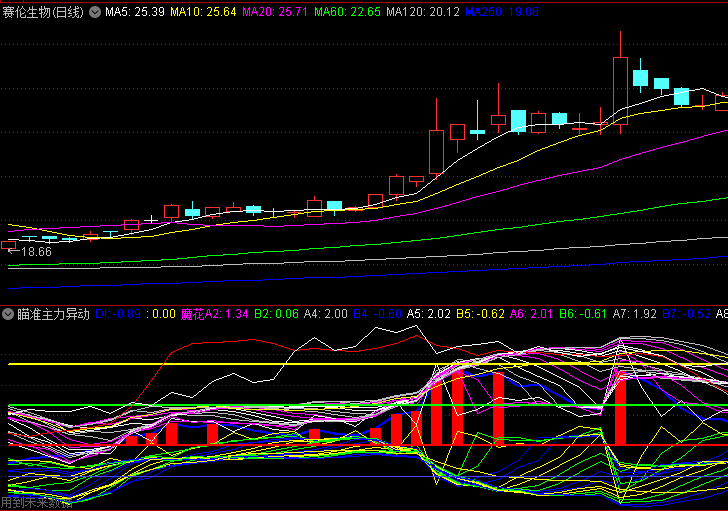728x511 pixels.
Task: Click the yellow B5 indicator value
Action: point(479,314)
